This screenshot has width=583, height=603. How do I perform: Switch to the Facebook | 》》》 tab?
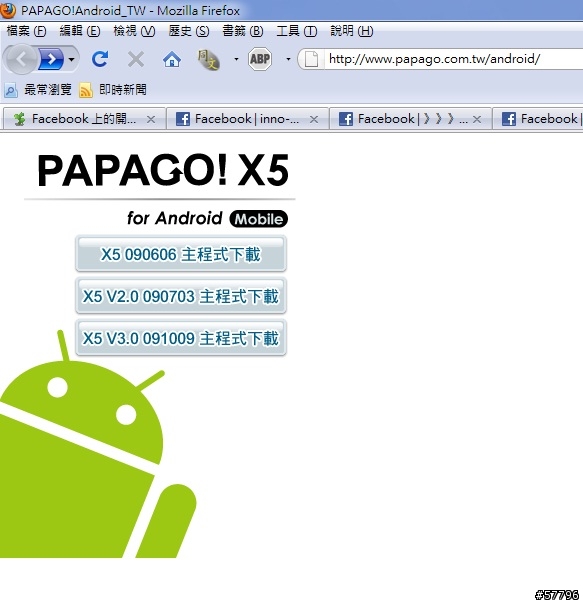[410, 119]
